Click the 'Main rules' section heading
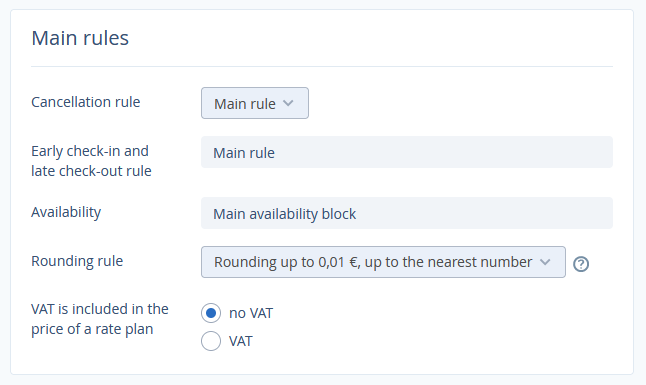646x385 pixels. pos(80,38)
